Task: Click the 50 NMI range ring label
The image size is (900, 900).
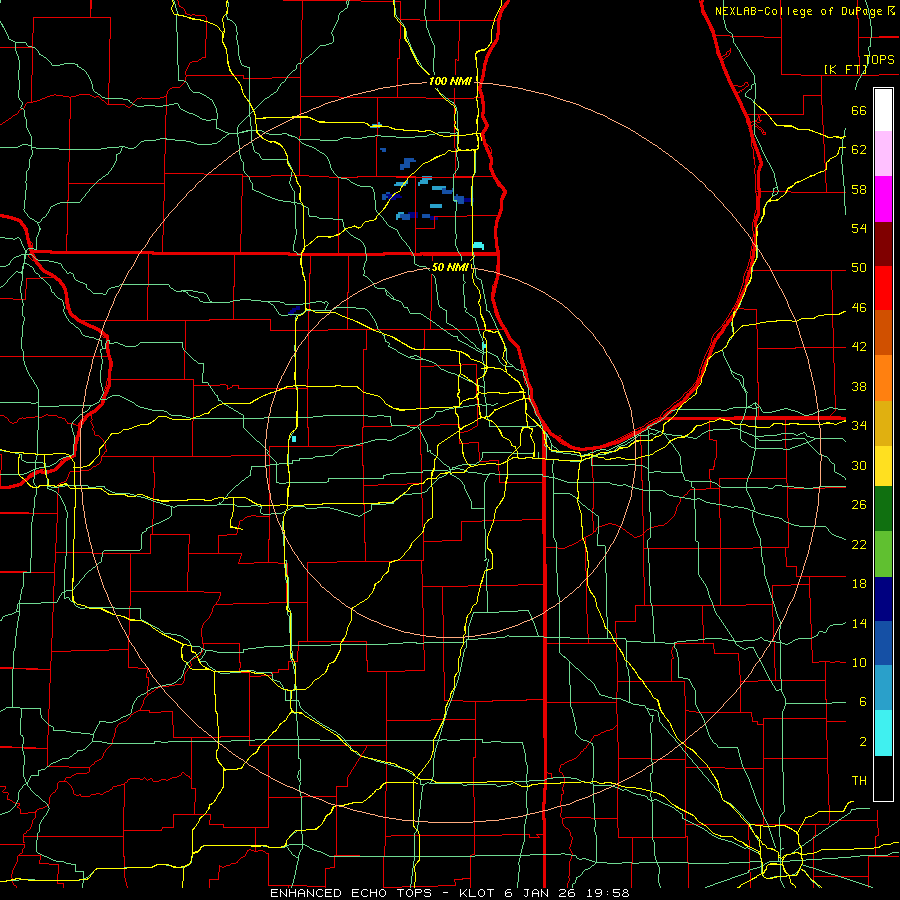Action: pyautogui.click(x=450, y=267)
